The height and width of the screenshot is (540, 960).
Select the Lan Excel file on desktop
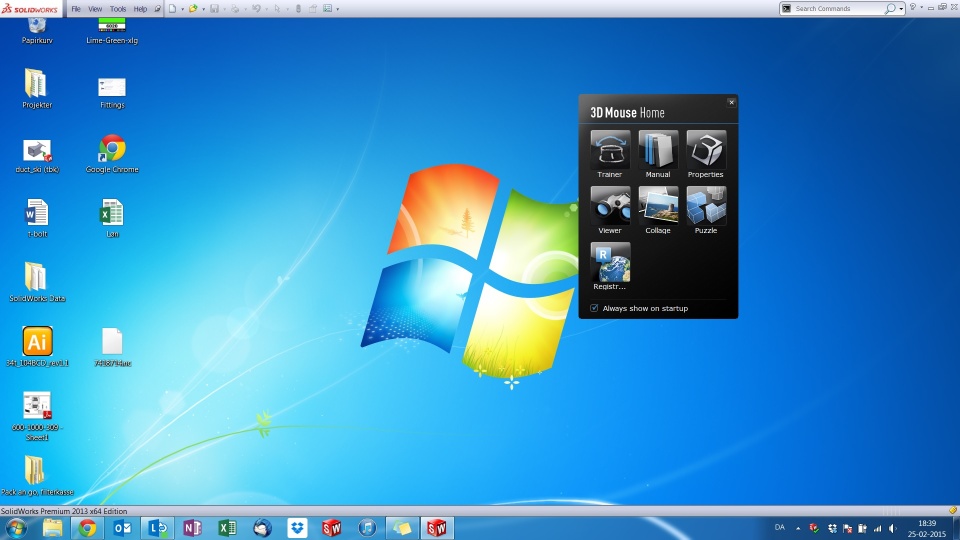click(x=112, y=218)
